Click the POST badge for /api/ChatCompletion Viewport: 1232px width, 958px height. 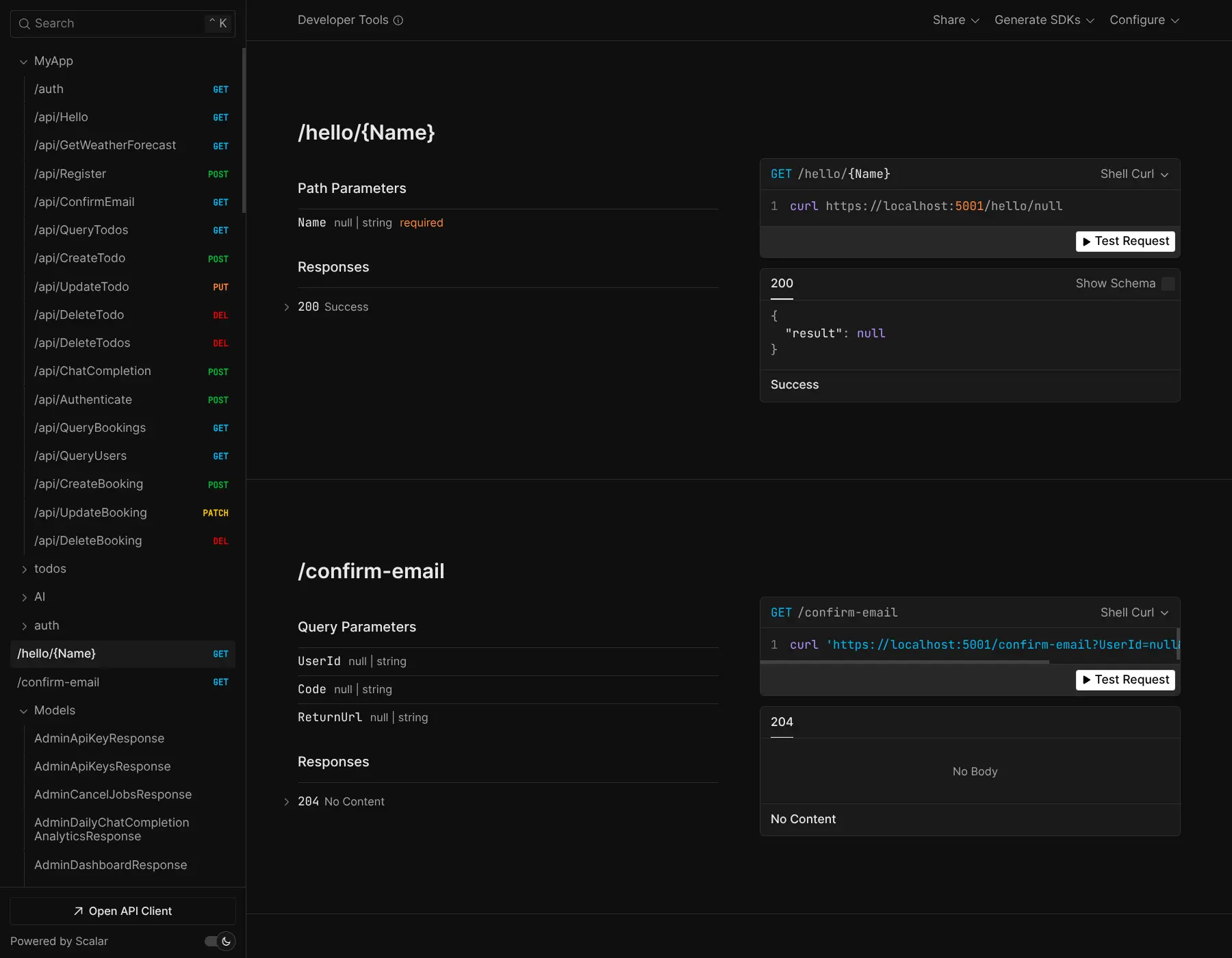(x=218, y=372)
